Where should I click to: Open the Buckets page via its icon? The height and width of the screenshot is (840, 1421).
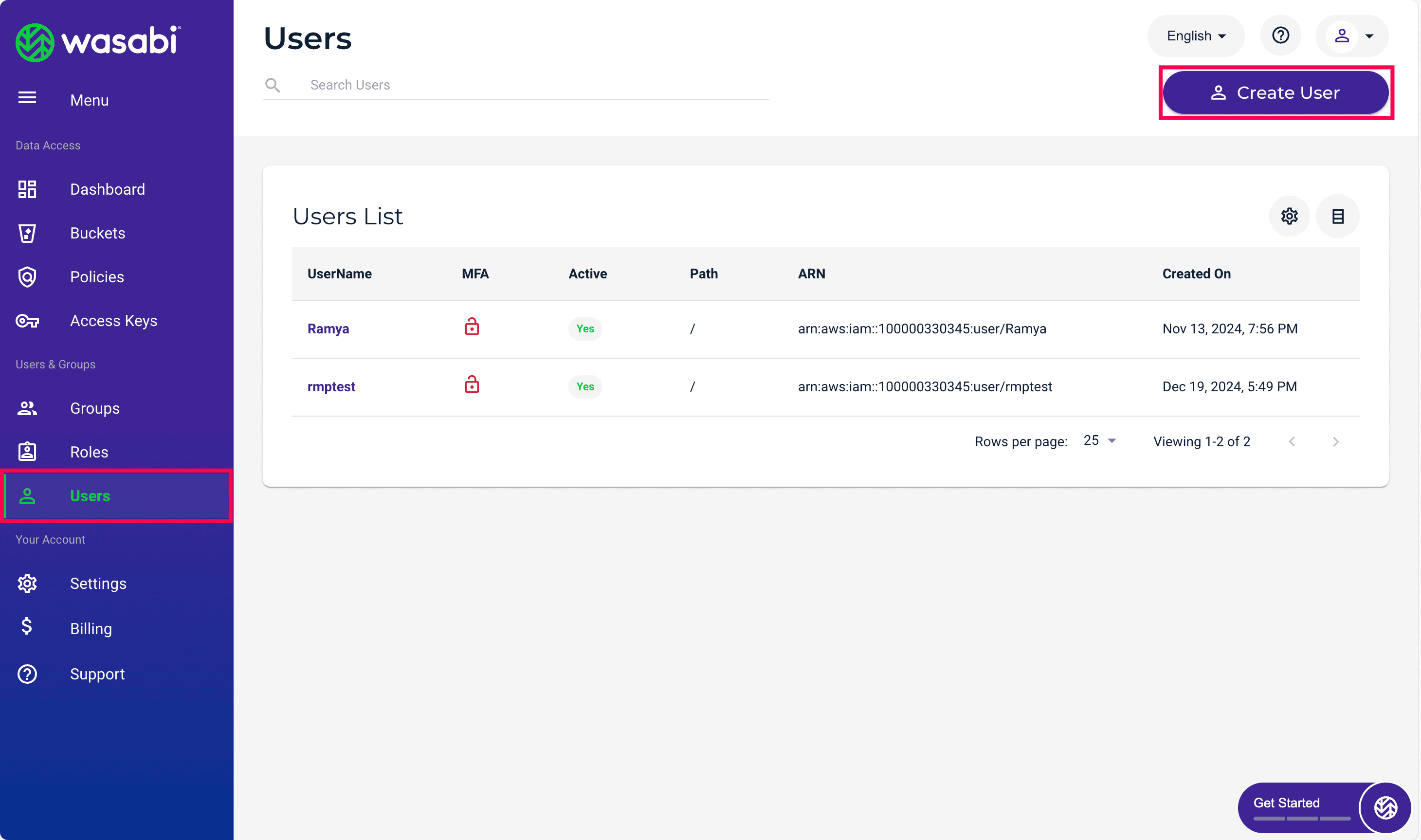pyautogui.click(x=27, y=233)
